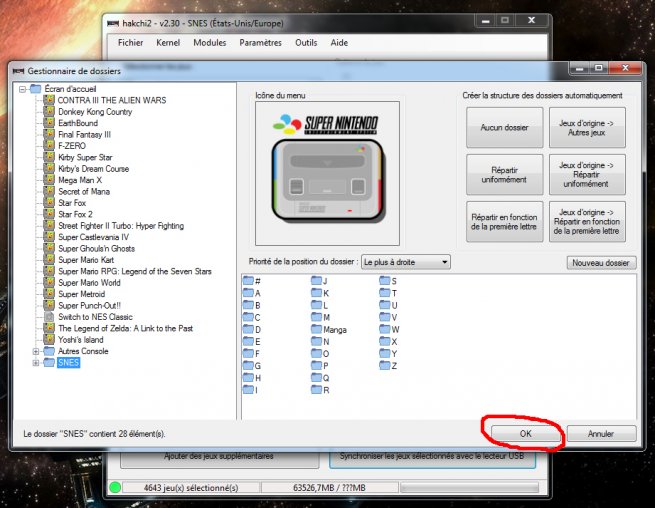Select the S folder icon
This screenshot has height=508, width=655.
point(385,280)
